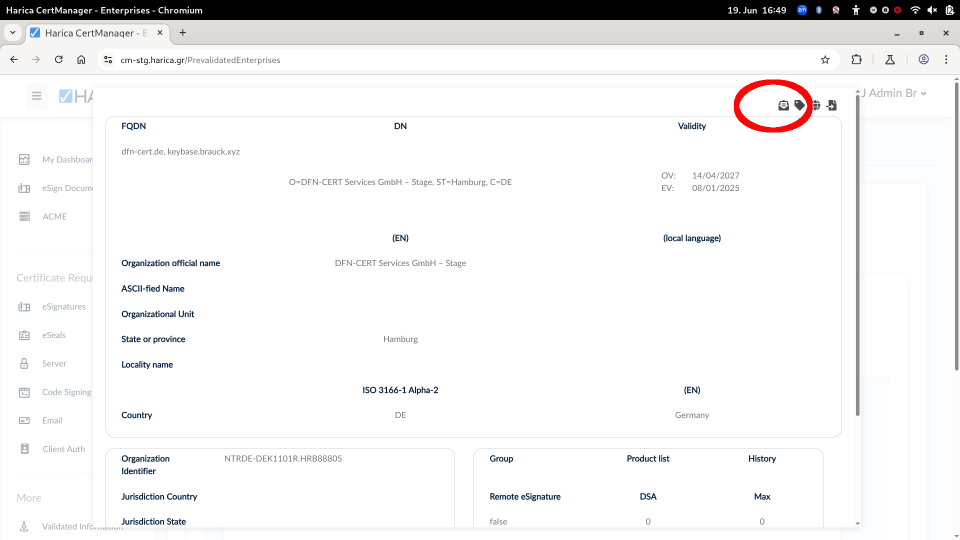The image size is (960, 540).
Task: Click the eSign Documents sidebar icon
Action: click(x=24, y=188)
